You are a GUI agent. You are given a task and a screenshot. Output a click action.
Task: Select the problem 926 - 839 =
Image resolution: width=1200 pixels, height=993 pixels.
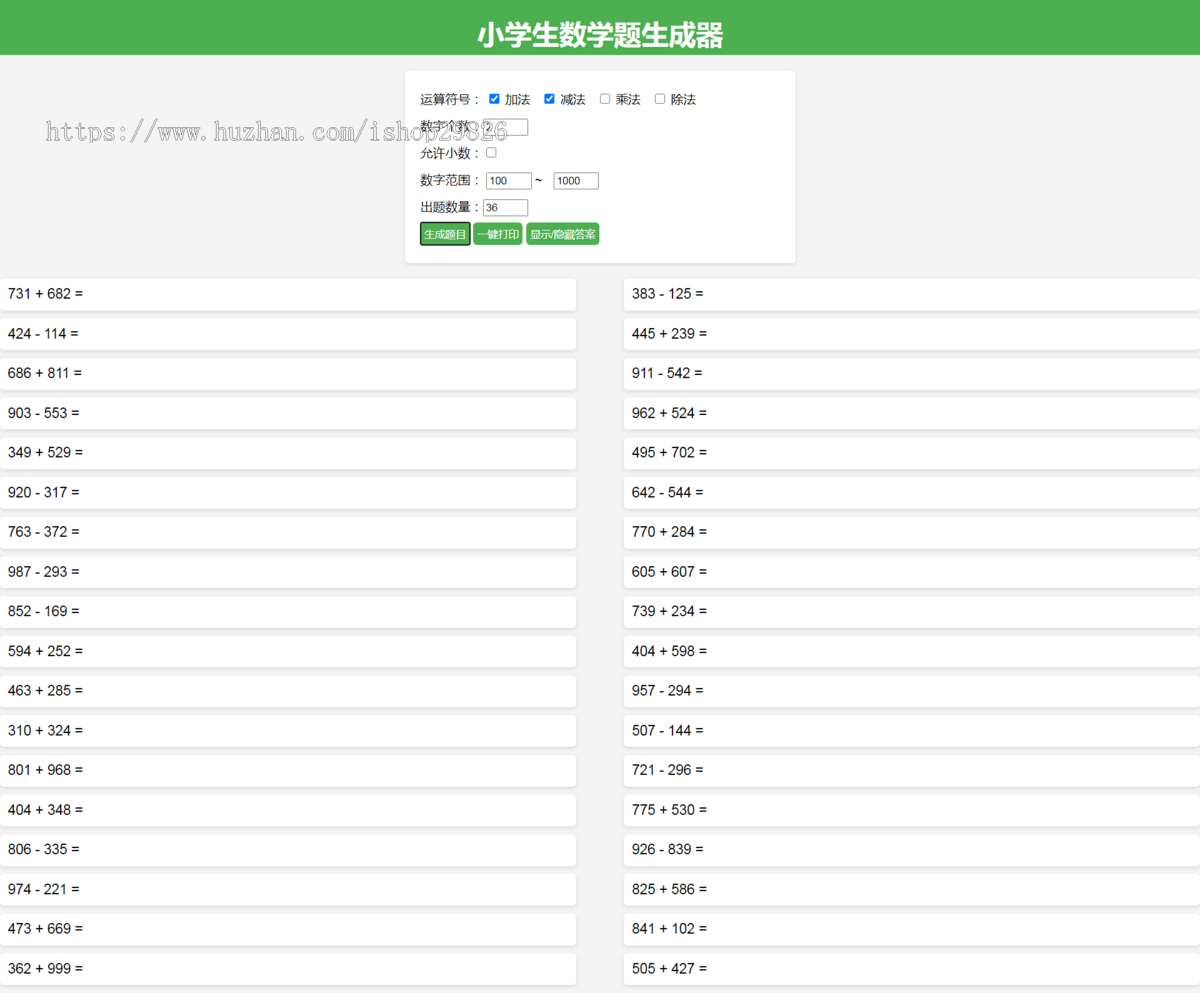tap(912, 849)
